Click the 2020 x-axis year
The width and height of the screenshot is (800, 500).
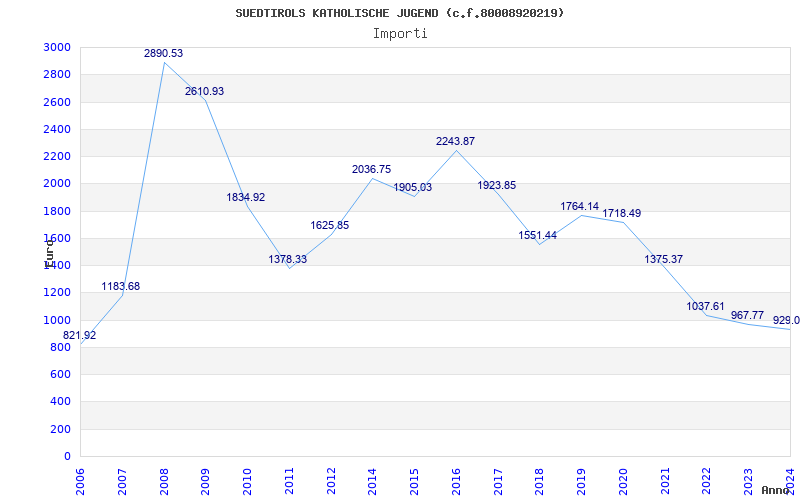pos(623,481)
